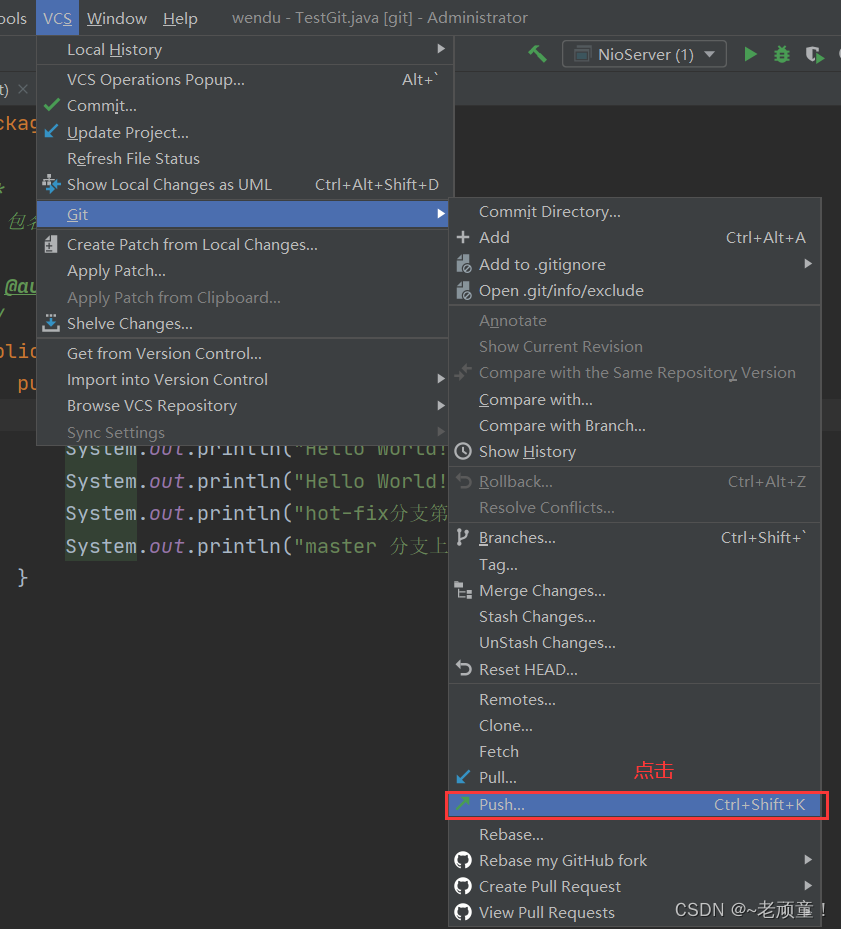Choose VCS Operations Popup entry
841x929 pixels.
(x=245, y=79)
